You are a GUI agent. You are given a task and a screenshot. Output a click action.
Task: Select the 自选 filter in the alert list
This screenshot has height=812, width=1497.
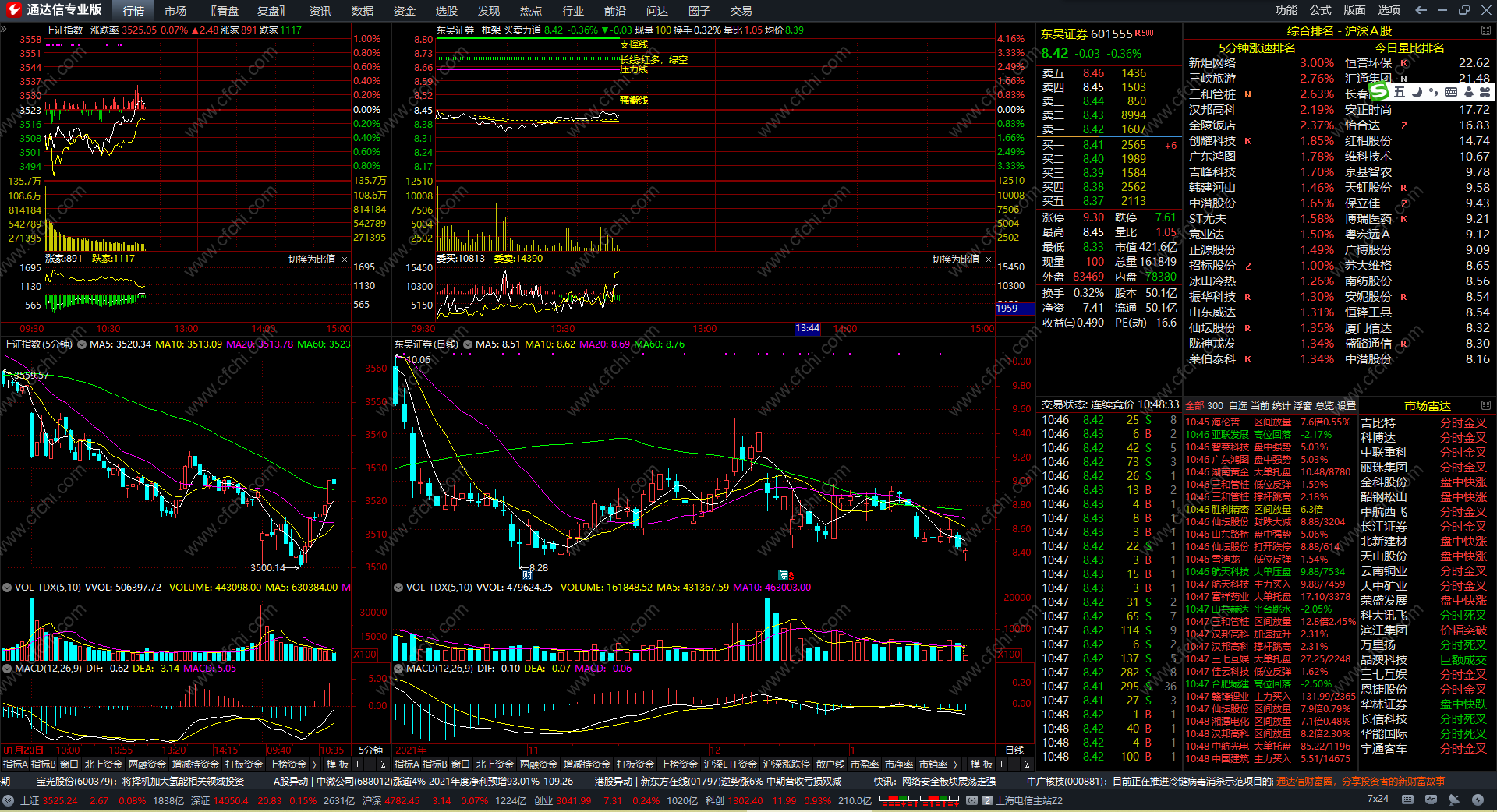1238,406
